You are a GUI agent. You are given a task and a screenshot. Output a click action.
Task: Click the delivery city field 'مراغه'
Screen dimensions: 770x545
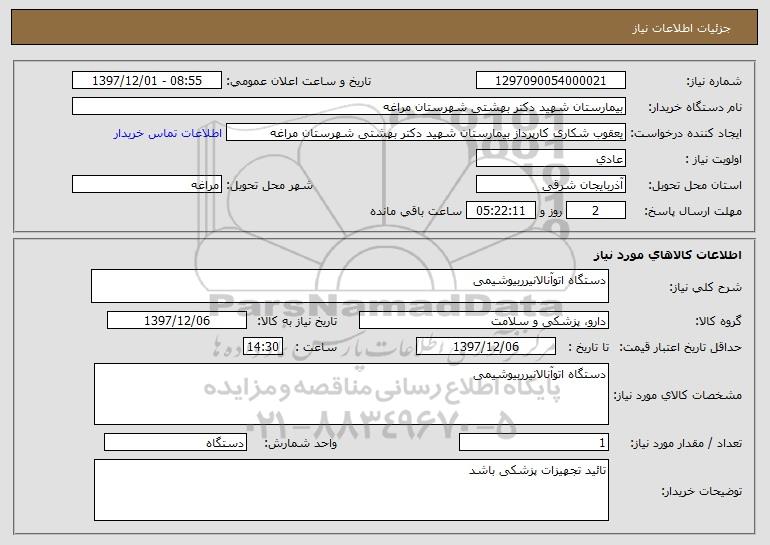[x=147, y=185]
